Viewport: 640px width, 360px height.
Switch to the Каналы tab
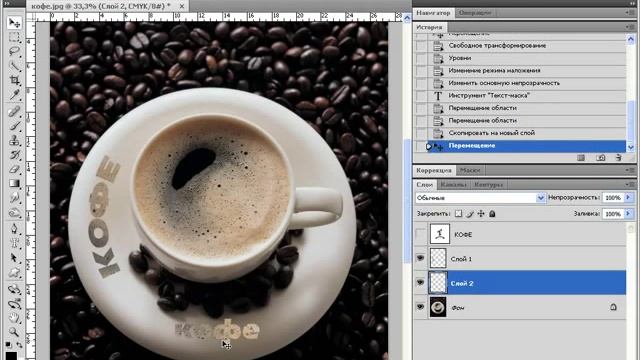click(453, 184)
